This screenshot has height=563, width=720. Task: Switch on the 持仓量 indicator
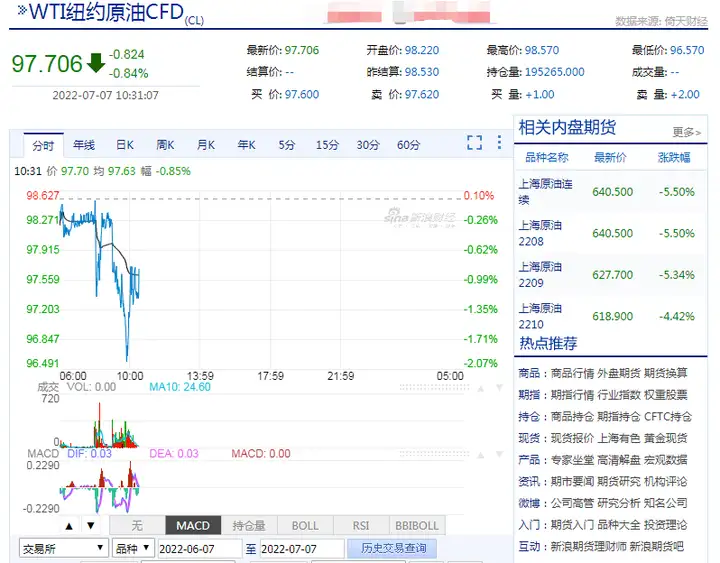click(x=249, y=525)
